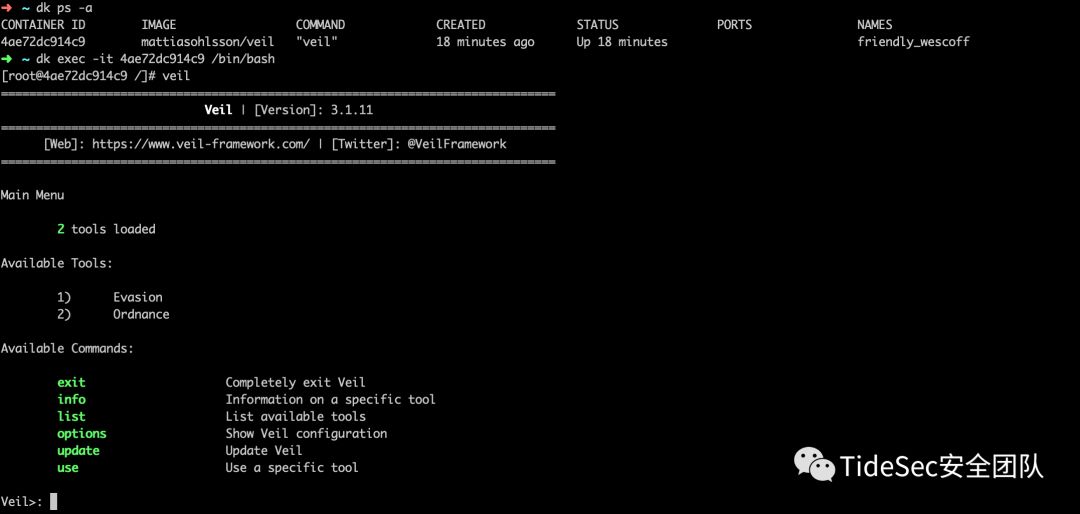Click the "Show Veil configuration" description
The width and height of the screenshot is (1080, 514).
[307, 433]
